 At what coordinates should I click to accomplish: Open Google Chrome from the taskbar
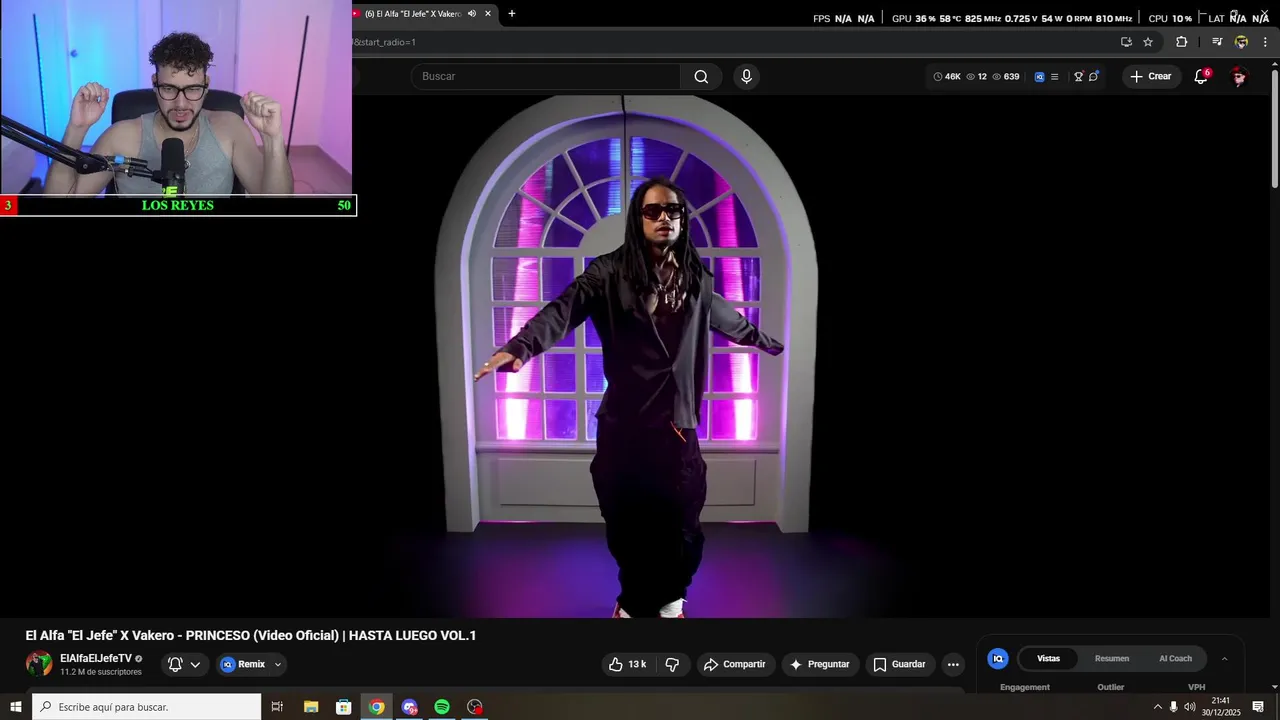[x=376, y=707]
